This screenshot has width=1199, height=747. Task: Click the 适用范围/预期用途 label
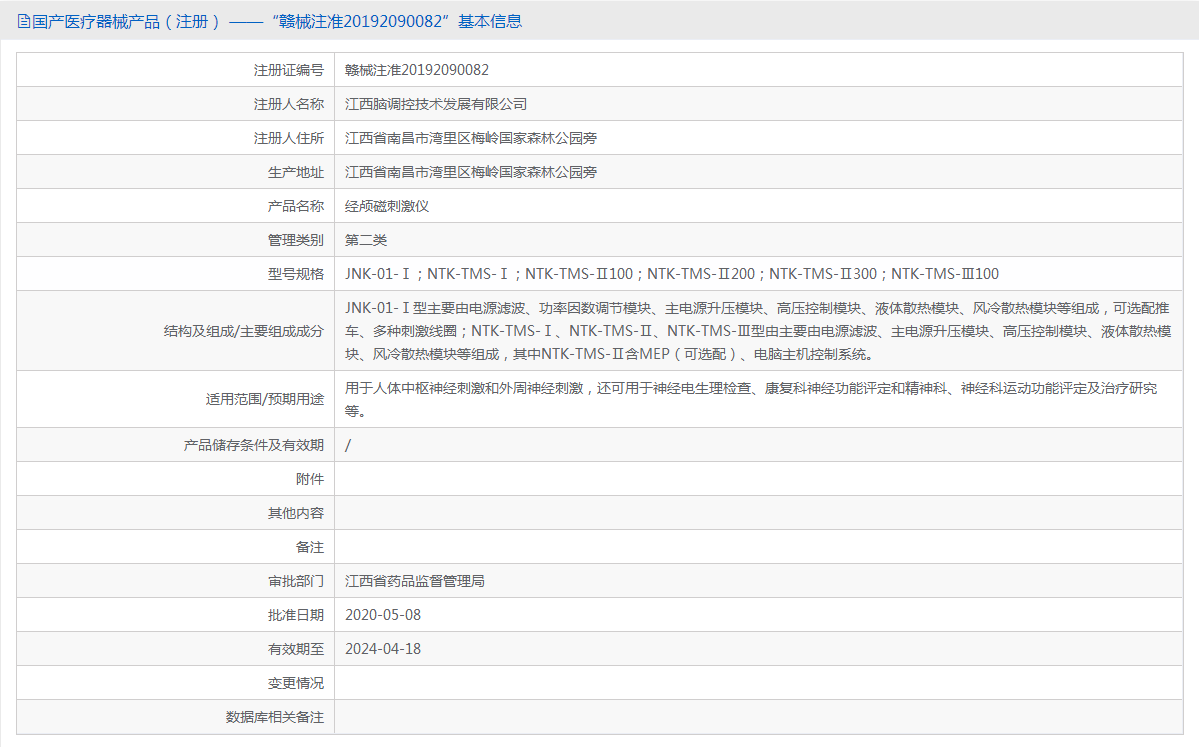tap(265, 399)
